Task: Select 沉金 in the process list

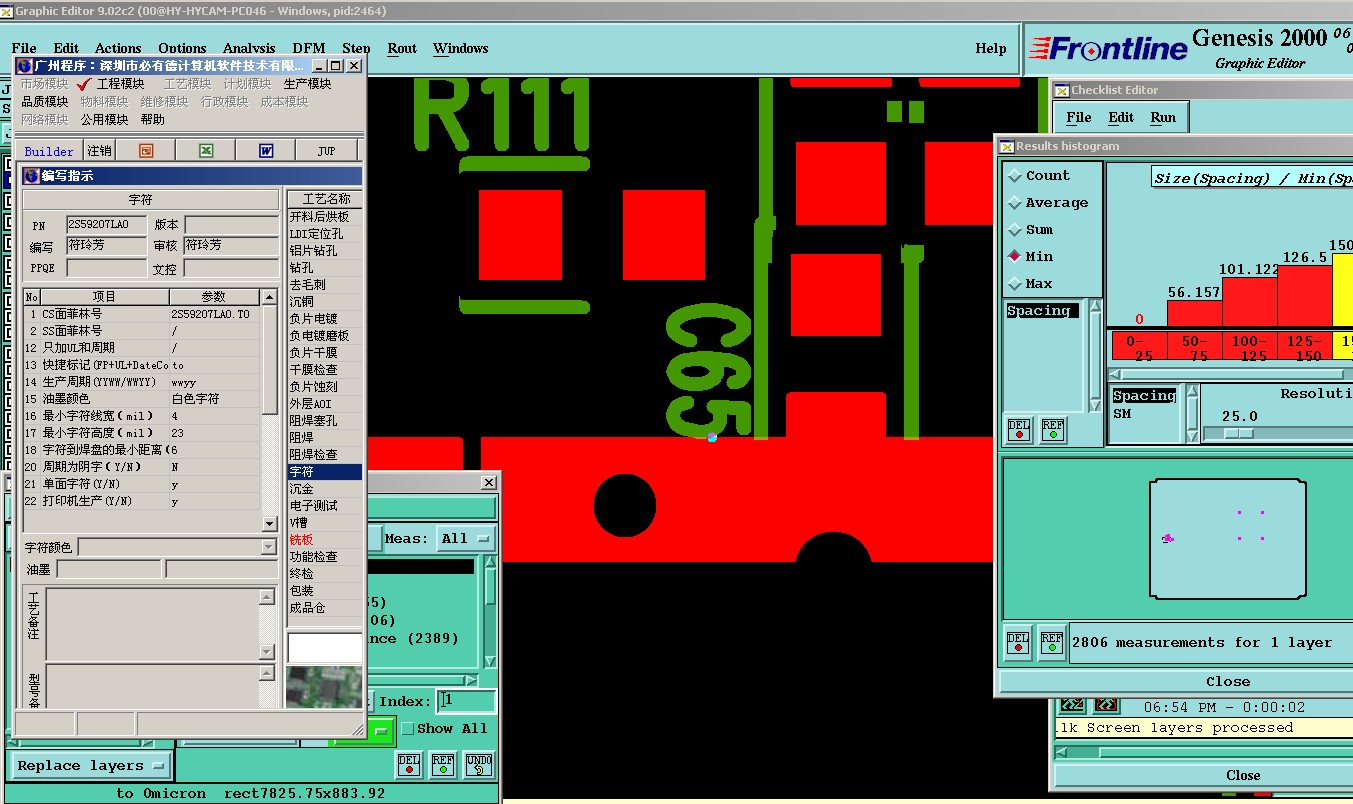Action: click(325, 488)
